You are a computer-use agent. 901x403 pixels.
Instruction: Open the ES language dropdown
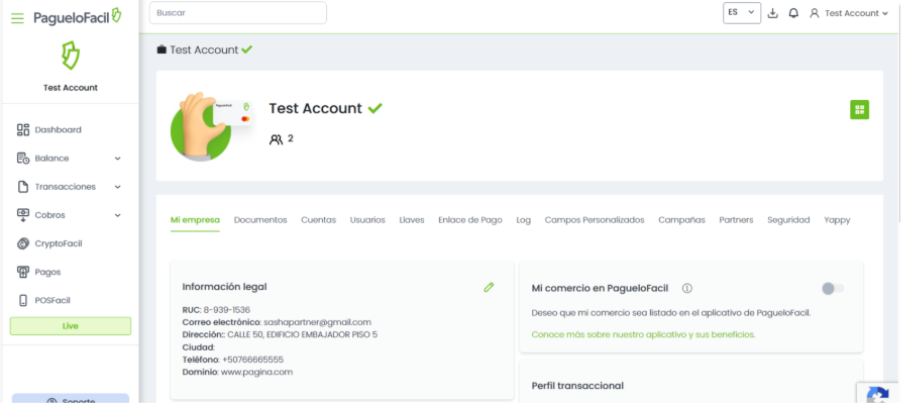click(741, 13)
